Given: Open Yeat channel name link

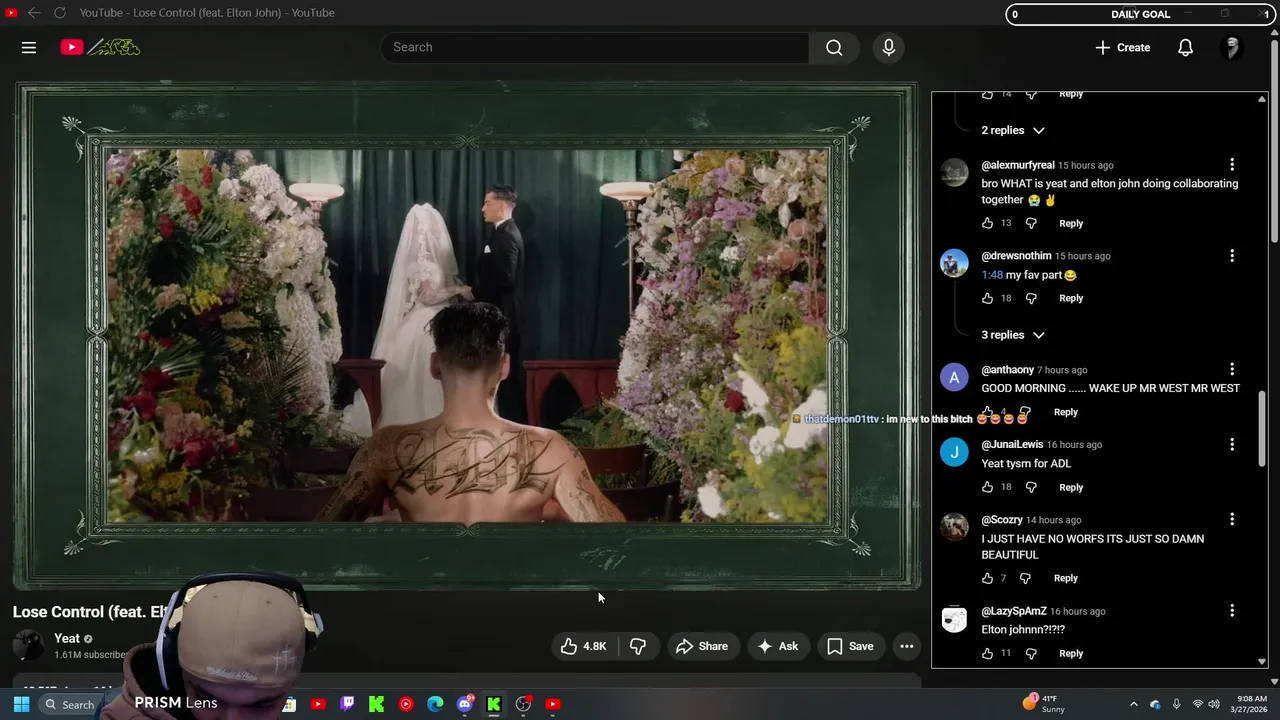Looking at the screenshot, I should [x=67, y=638].
